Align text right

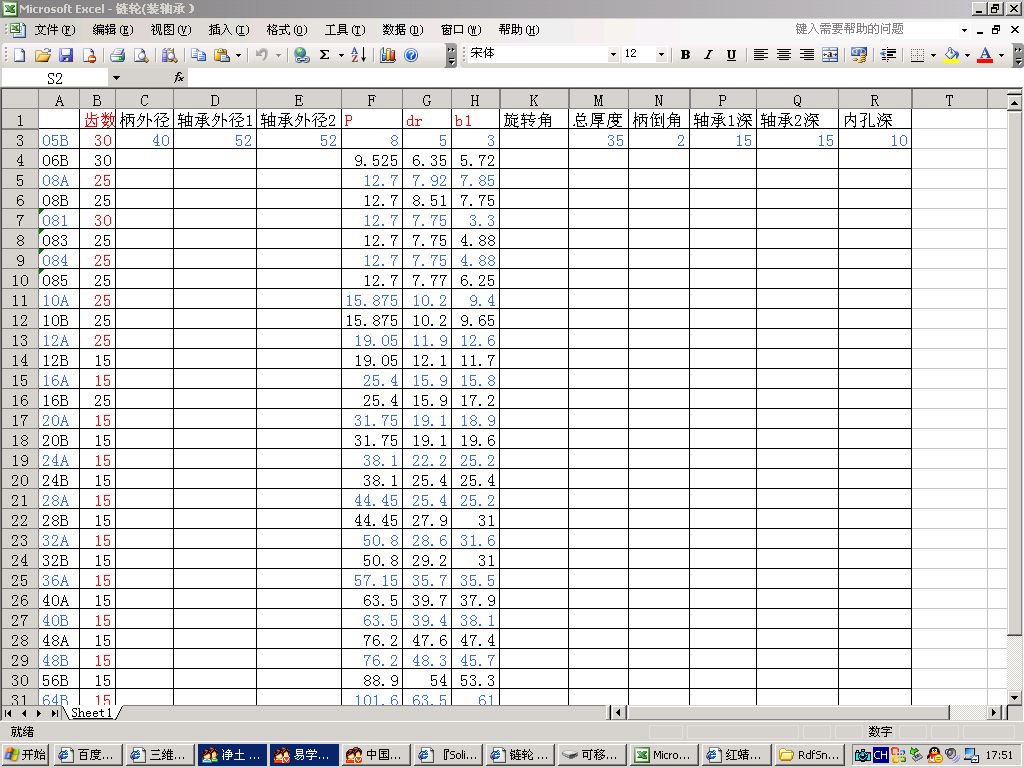click(807, 55)
